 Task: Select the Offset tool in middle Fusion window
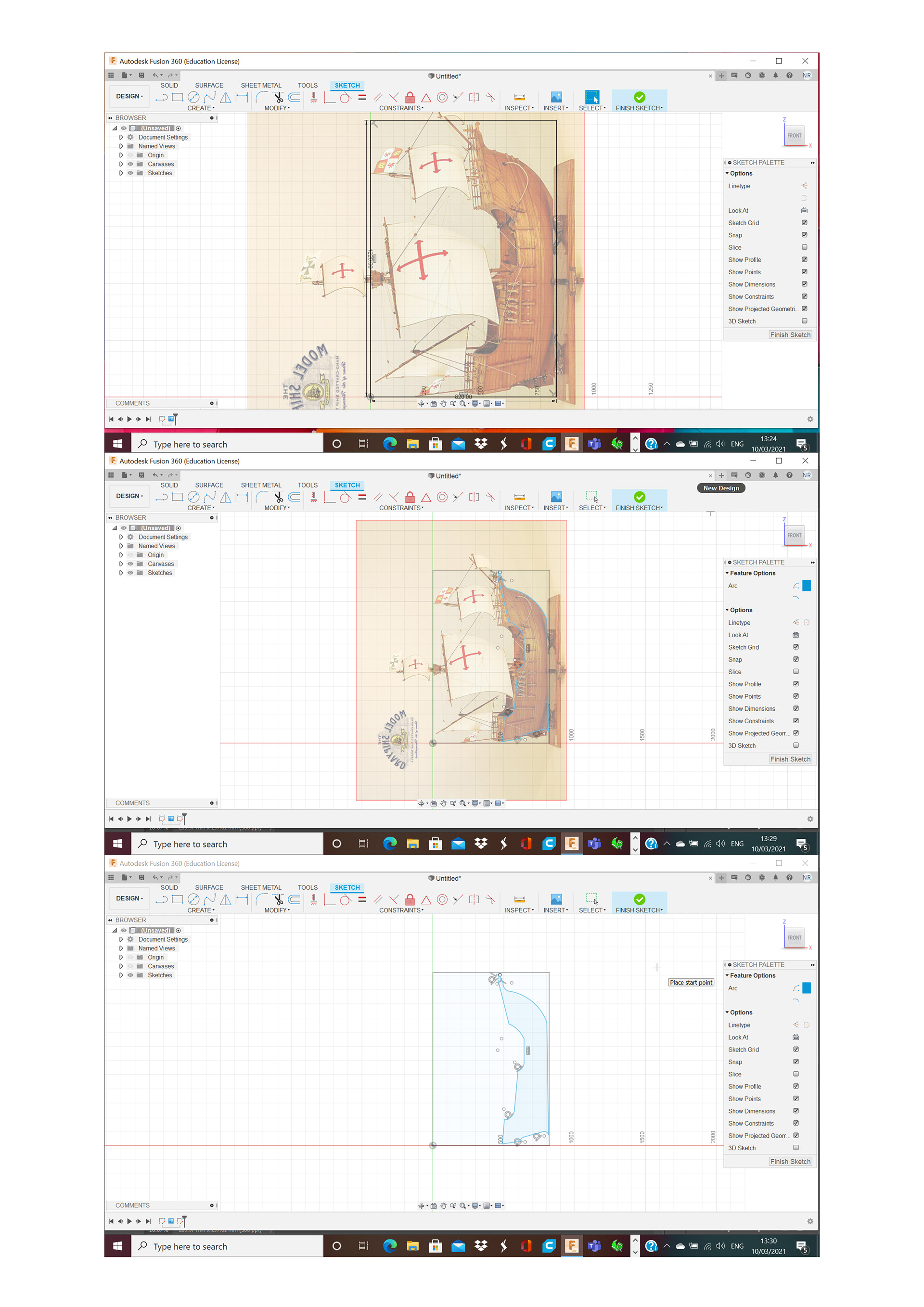click(295, 497)
